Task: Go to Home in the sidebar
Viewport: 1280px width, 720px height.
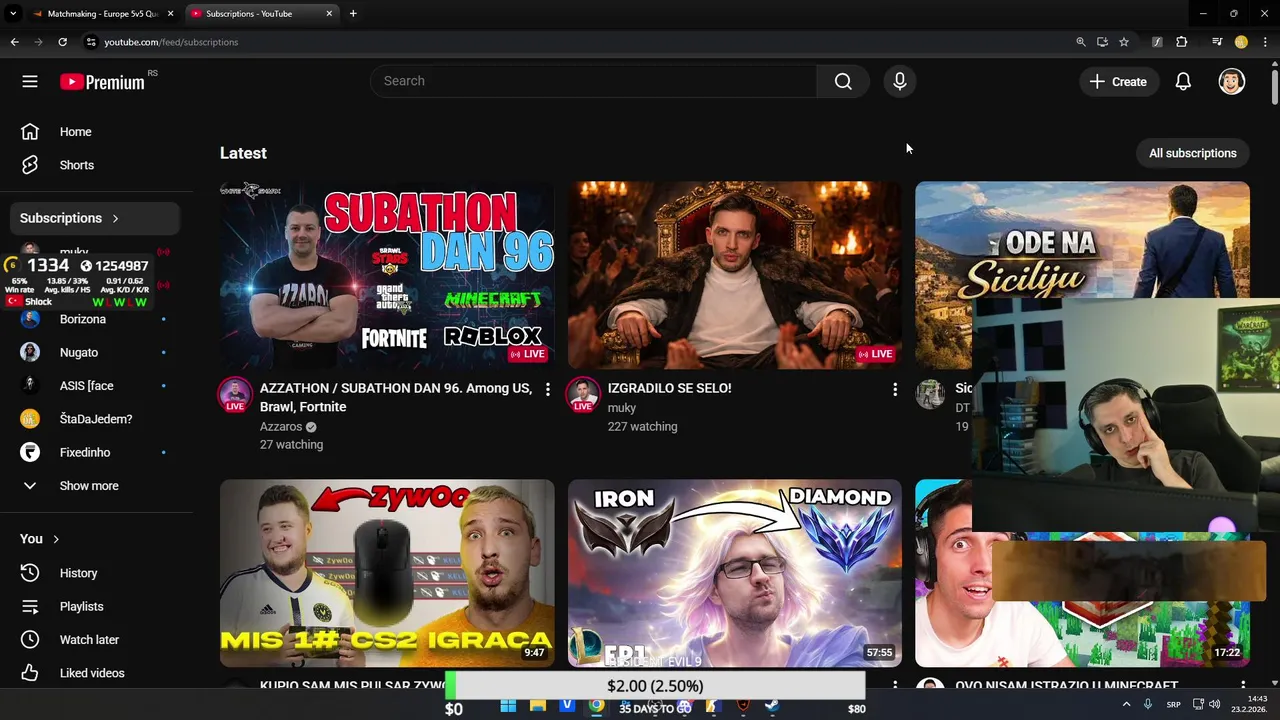Action: coord(97,132)
